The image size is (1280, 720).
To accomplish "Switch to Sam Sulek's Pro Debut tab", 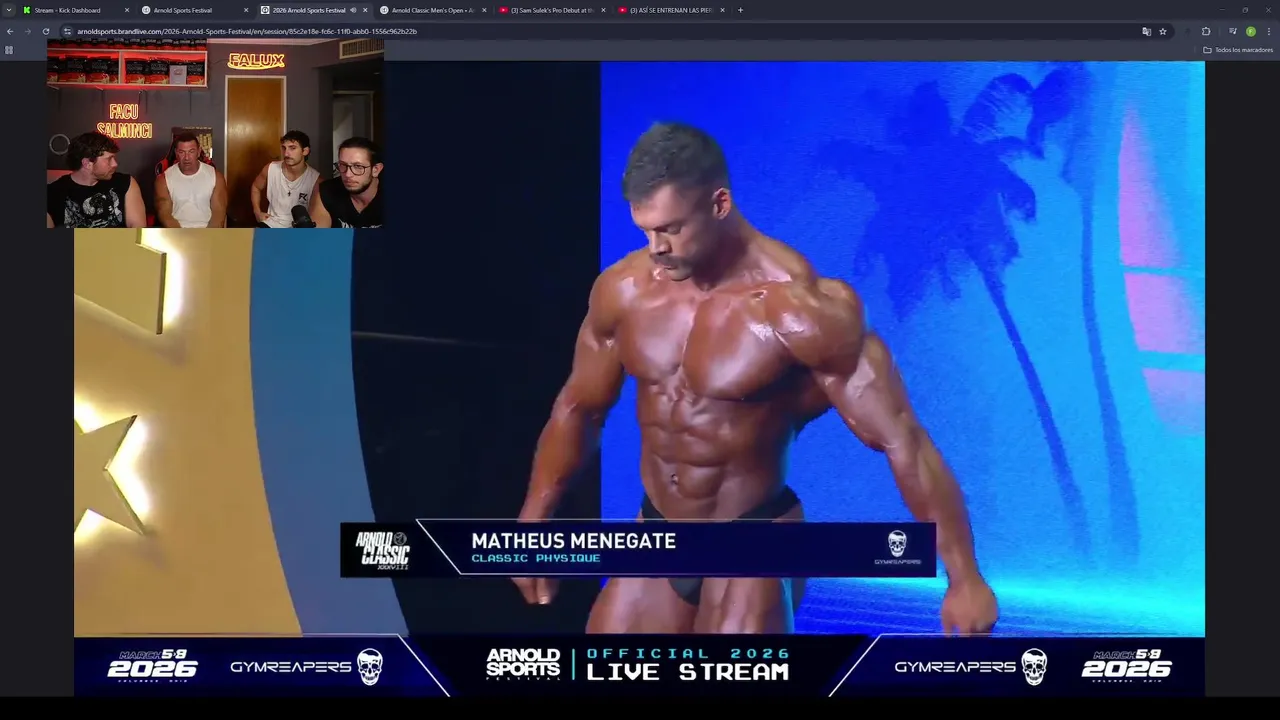I will 552,10.
